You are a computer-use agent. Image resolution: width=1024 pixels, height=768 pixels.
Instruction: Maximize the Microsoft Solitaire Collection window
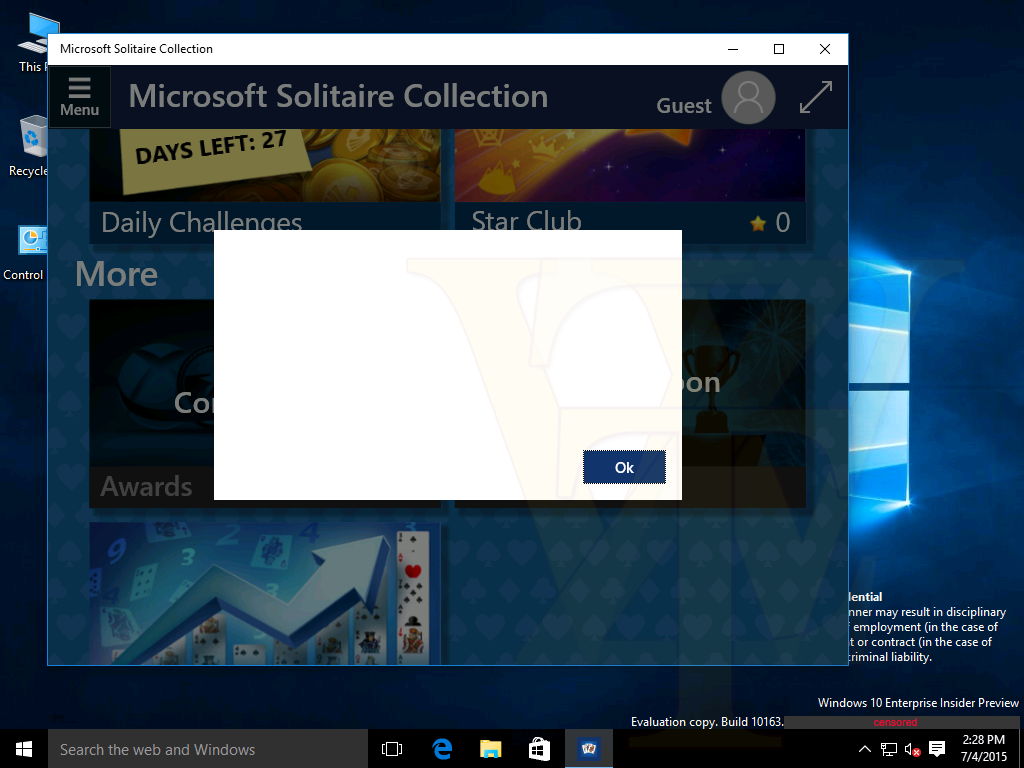tap(778, 49)
